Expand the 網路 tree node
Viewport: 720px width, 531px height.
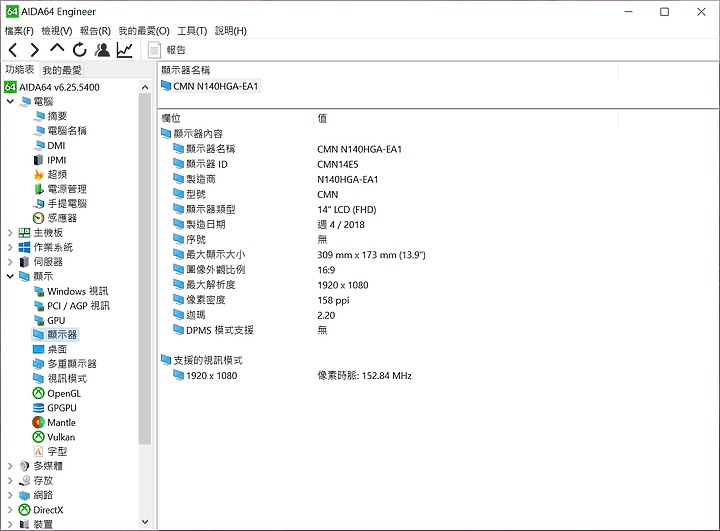(x=10, y=496)
